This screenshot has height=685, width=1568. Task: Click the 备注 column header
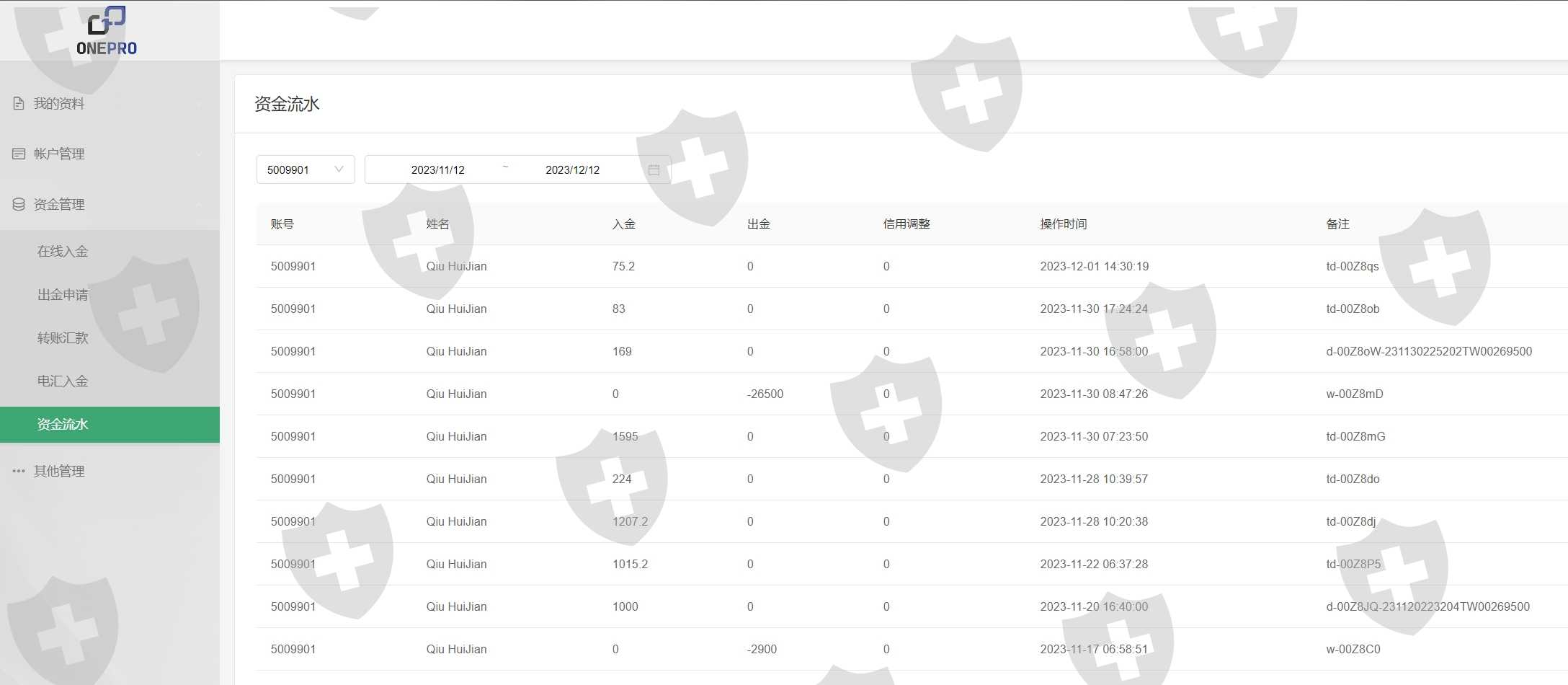pos(1337,224)
